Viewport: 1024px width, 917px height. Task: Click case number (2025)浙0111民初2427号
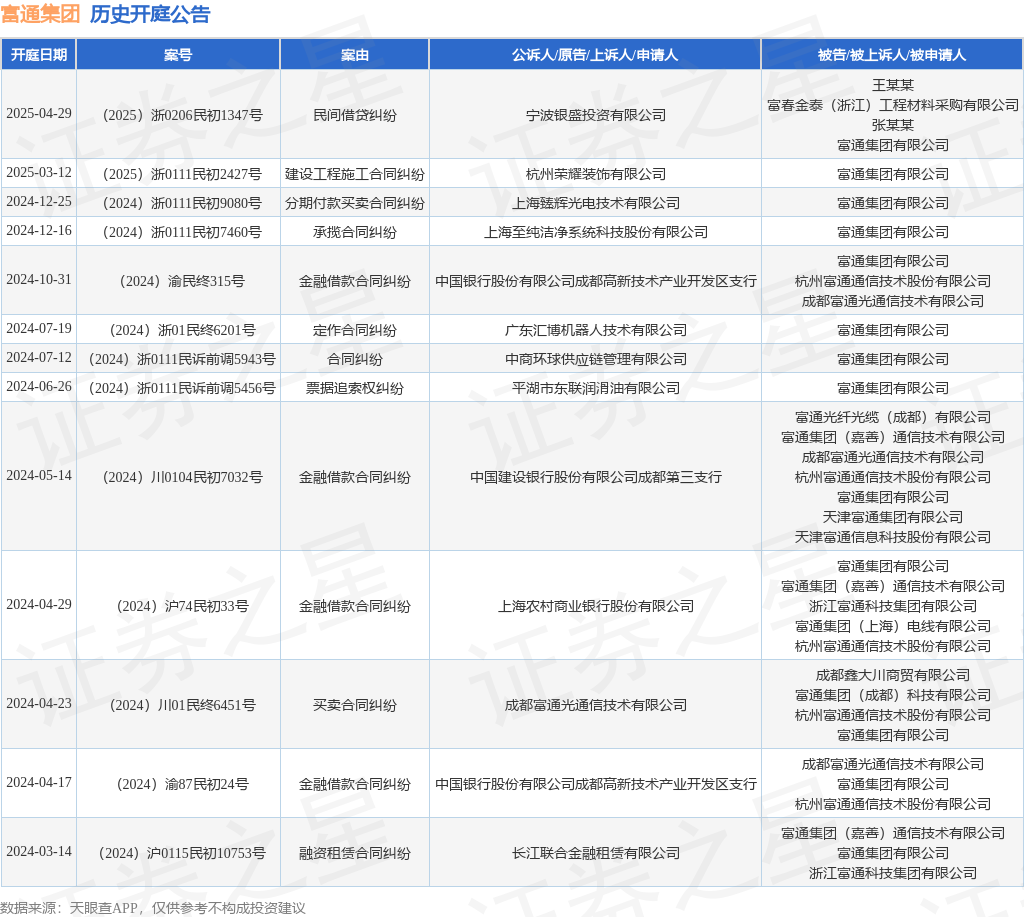coord(178,174)
